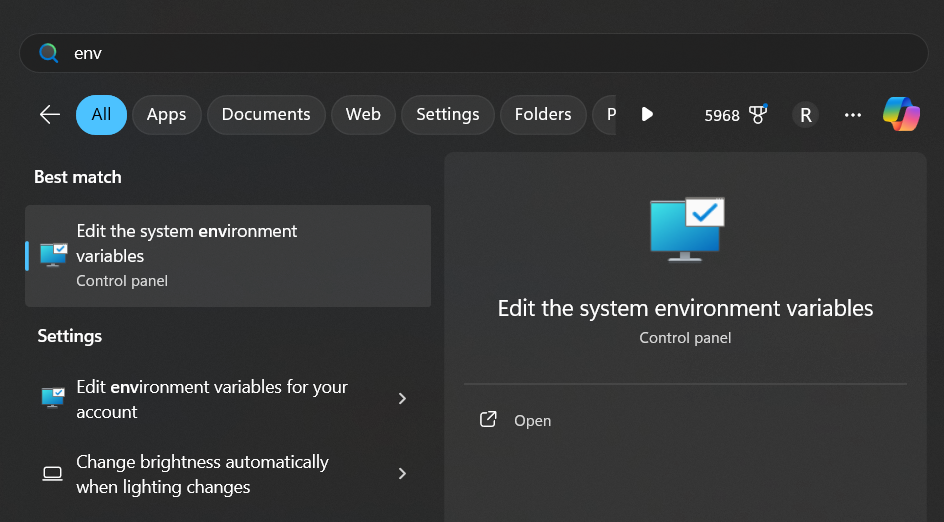944x522 pixels.
Task: Select the partially hidden P filter tab
Action: coord(606,114)
